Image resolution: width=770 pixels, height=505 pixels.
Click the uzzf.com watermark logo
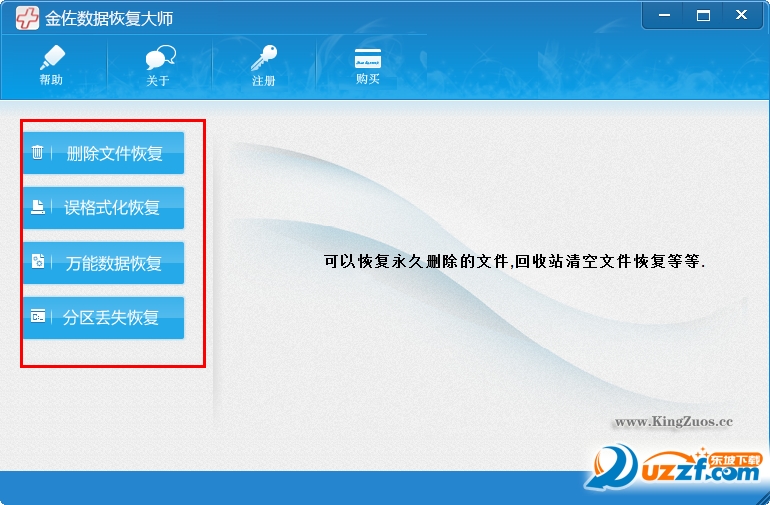(x=675, y=468)
